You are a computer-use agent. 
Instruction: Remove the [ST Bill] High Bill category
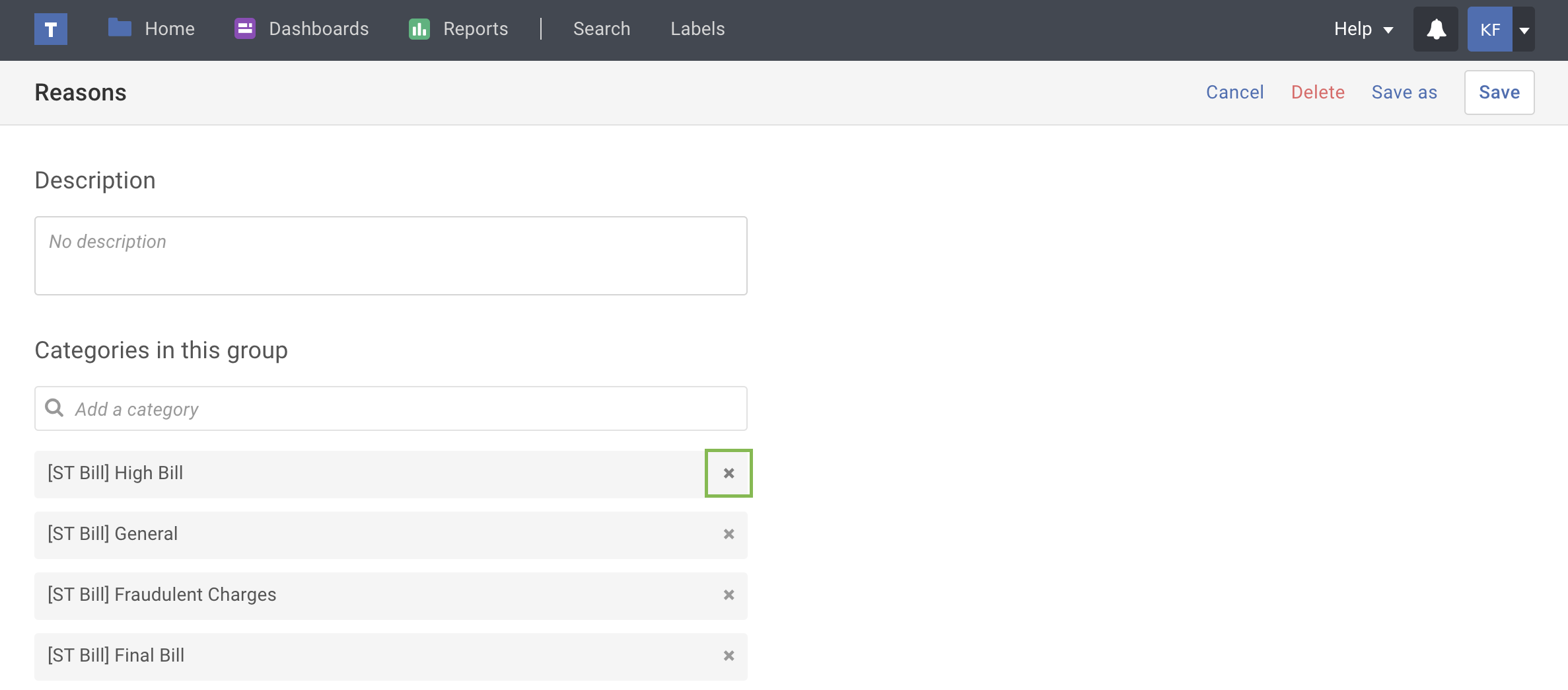(729, 473)
